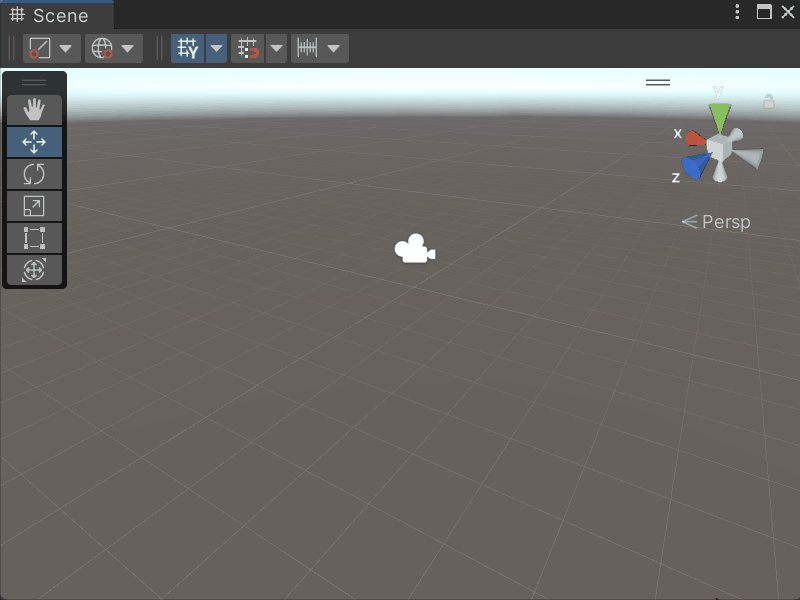This screenshot has width=800, height=600.
Task: Select the Move tool
Action: point(34,142)
